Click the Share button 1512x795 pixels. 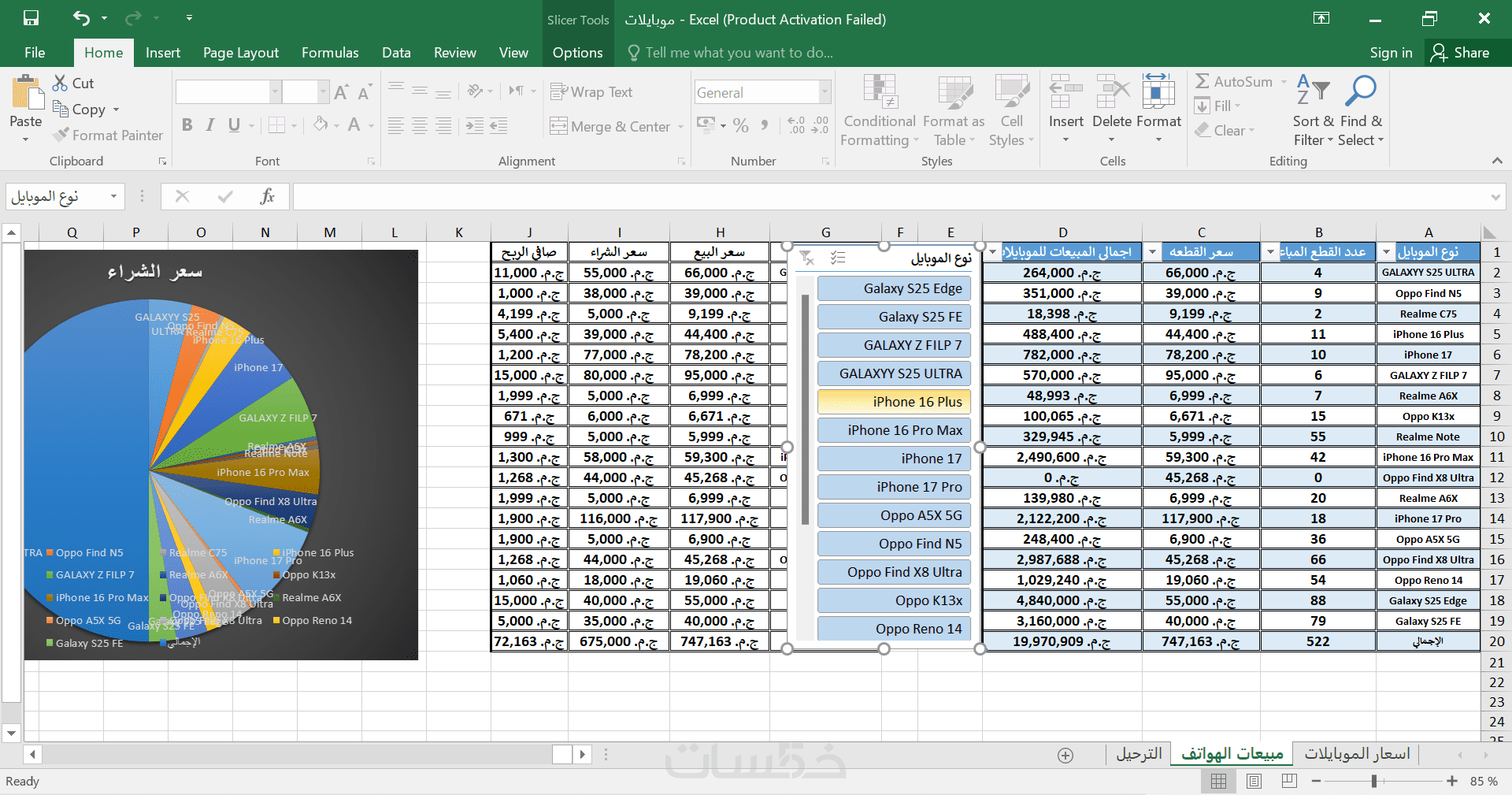[1461, 53]
